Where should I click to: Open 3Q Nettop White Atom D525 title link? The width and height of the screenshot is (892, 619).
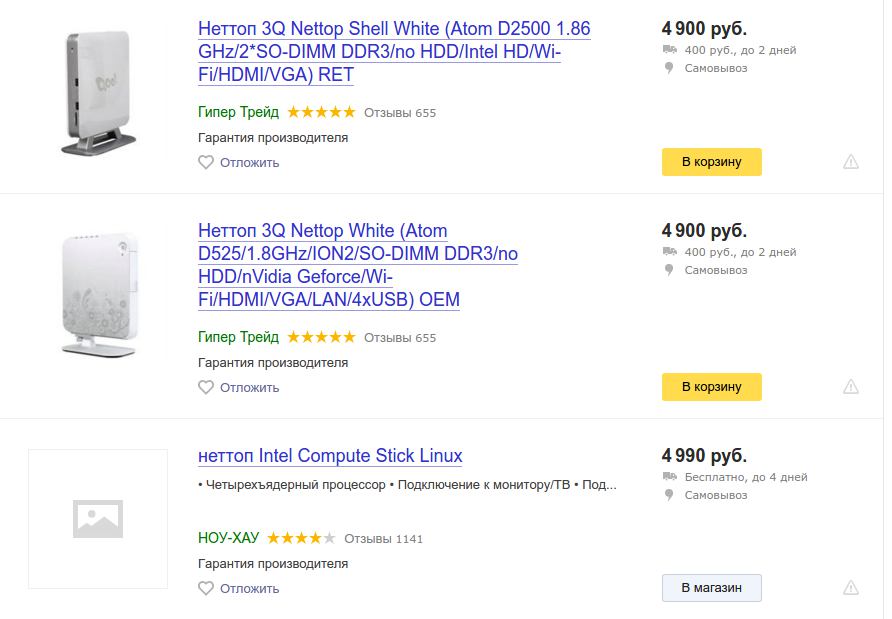[358, 265]
